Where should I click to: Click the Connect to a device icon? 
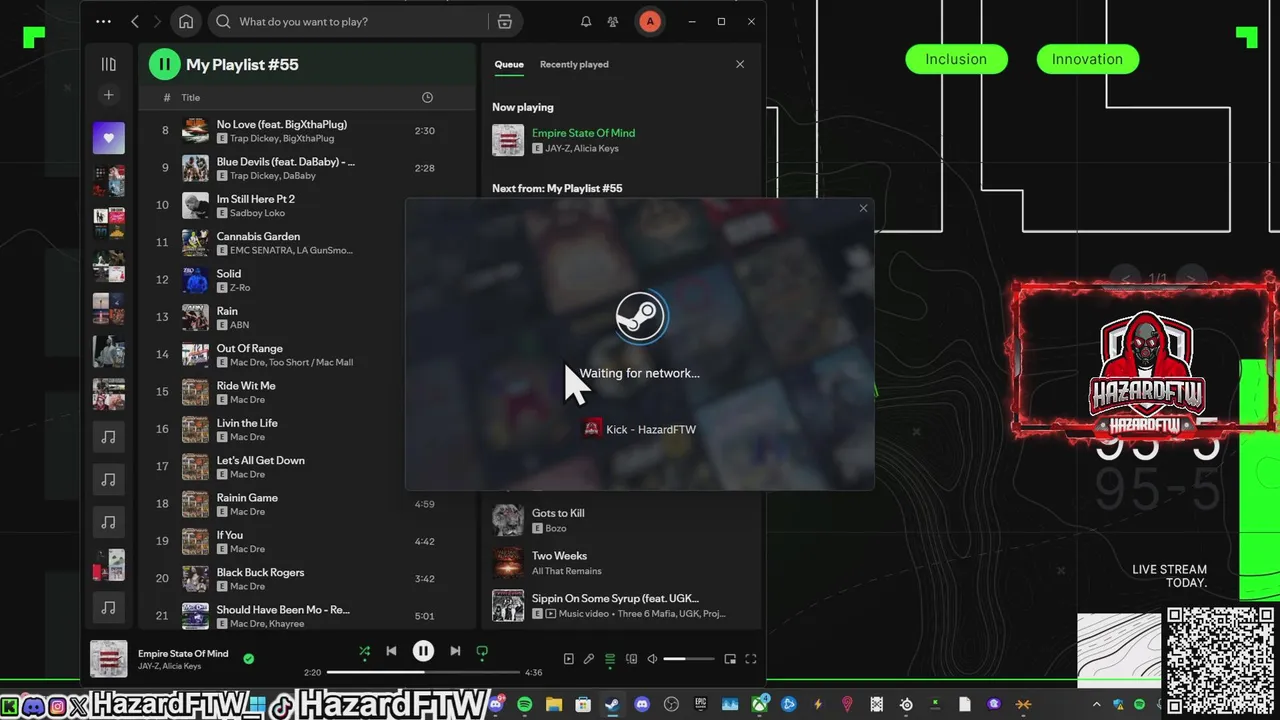(631, 659)
